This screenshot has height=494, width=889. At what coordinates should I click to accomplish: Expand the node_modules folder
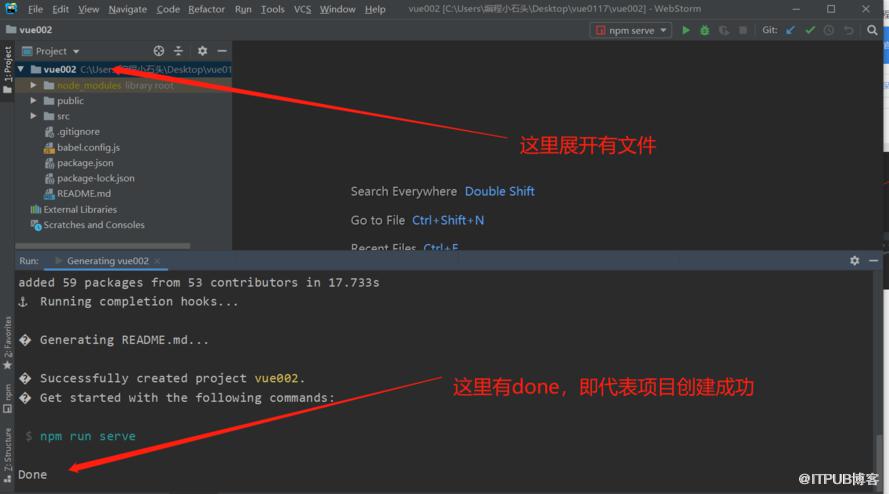click(33, 85)
